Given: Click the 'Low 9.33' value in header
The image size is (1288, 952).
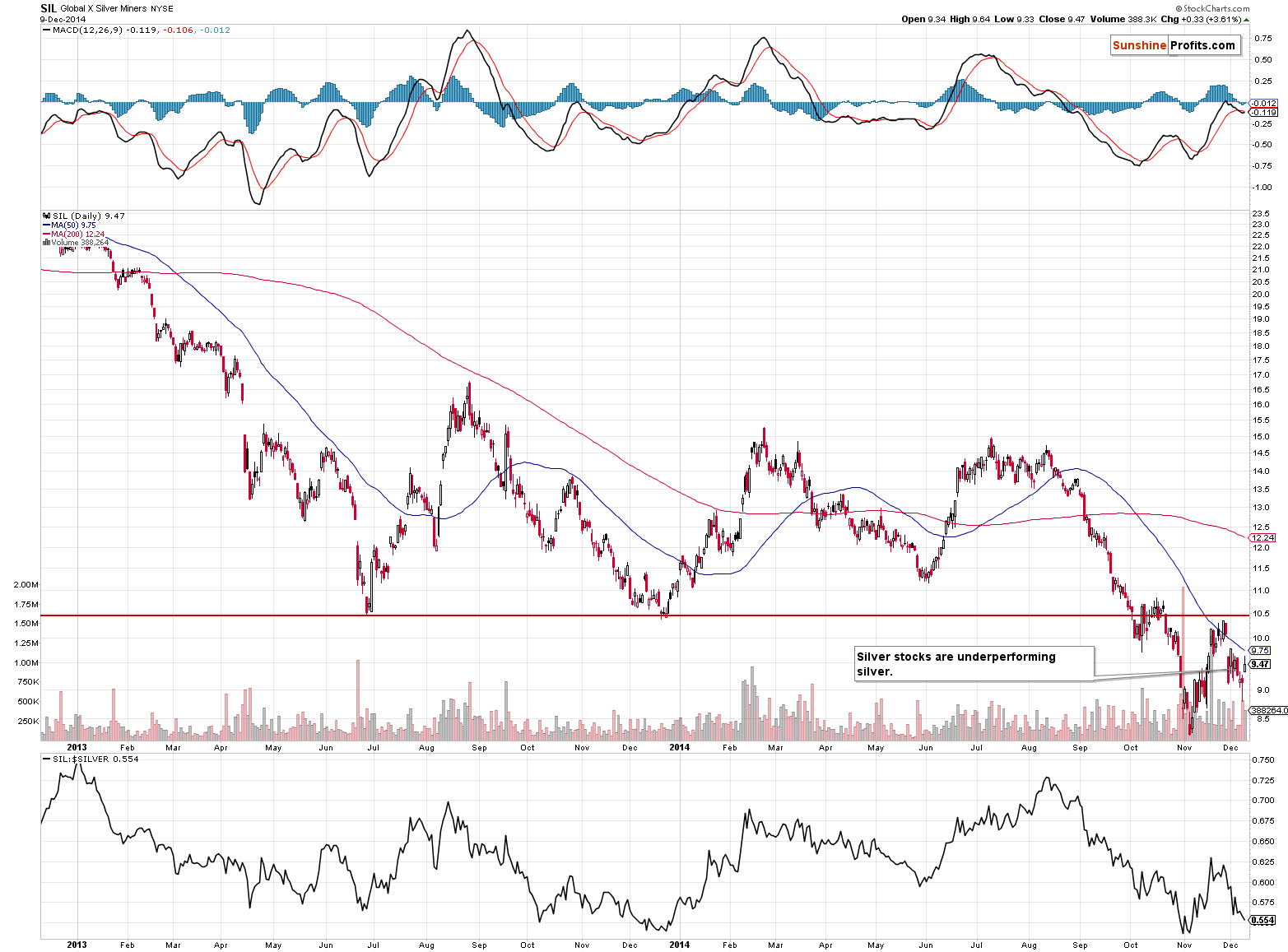Looking at the screenshot, I should point(1014,19).
